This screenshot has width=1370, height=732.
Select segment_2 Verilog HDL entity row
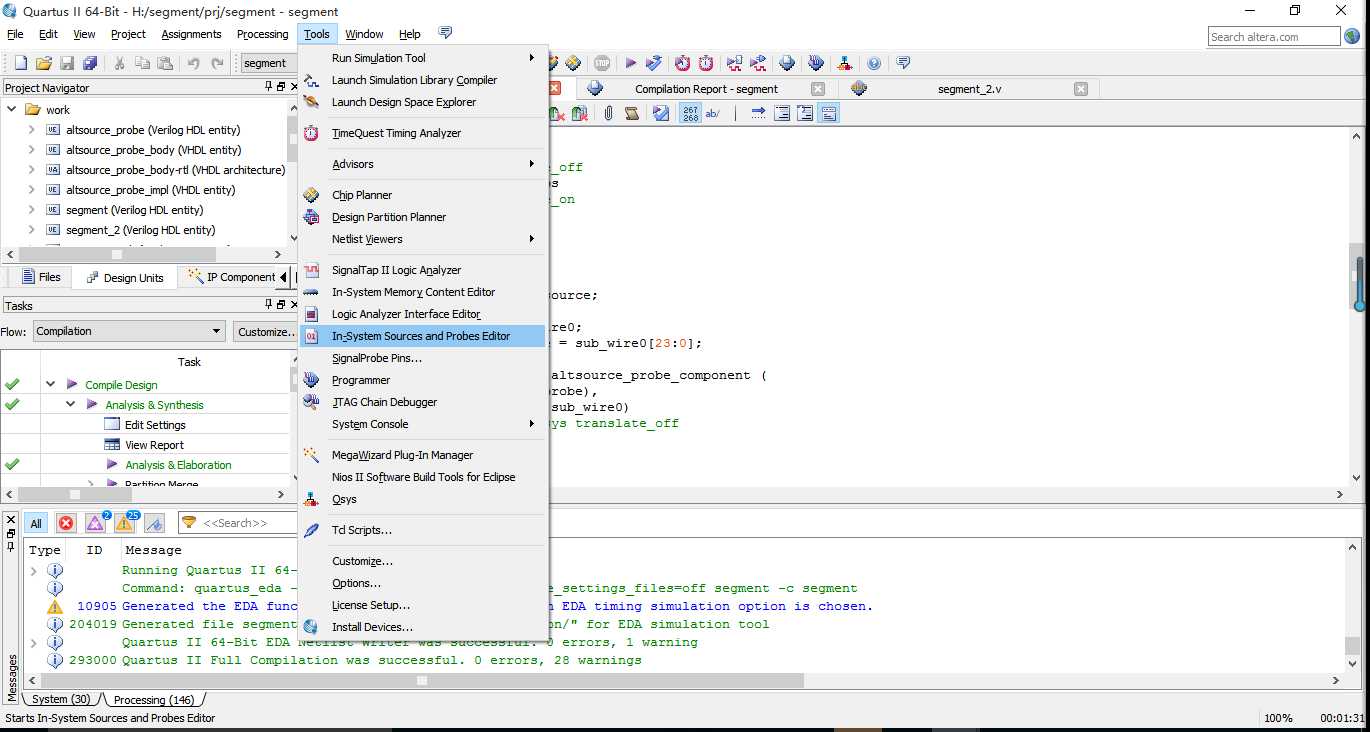click(140, 230)
